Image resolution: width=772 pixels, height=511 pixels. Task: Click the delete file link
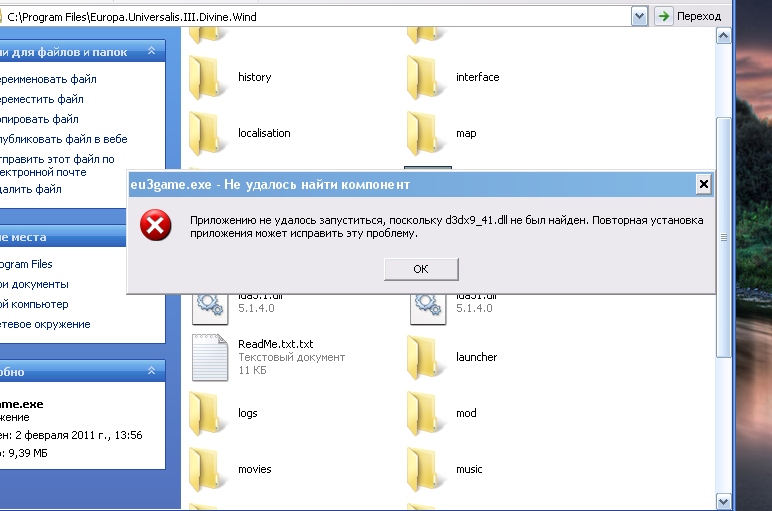[31, 190]
